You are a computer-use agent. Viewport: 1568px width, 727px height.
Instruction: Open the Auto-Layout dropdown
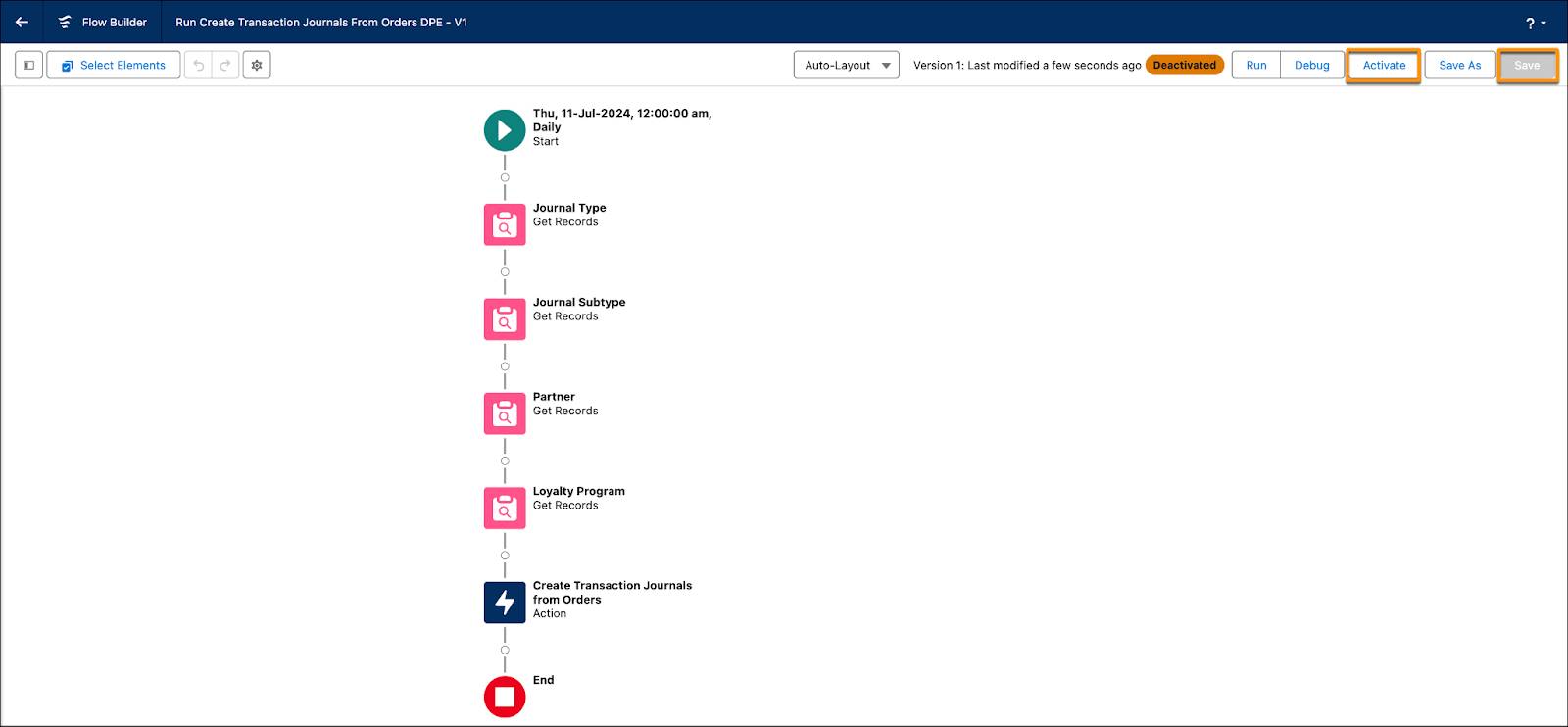847,65
